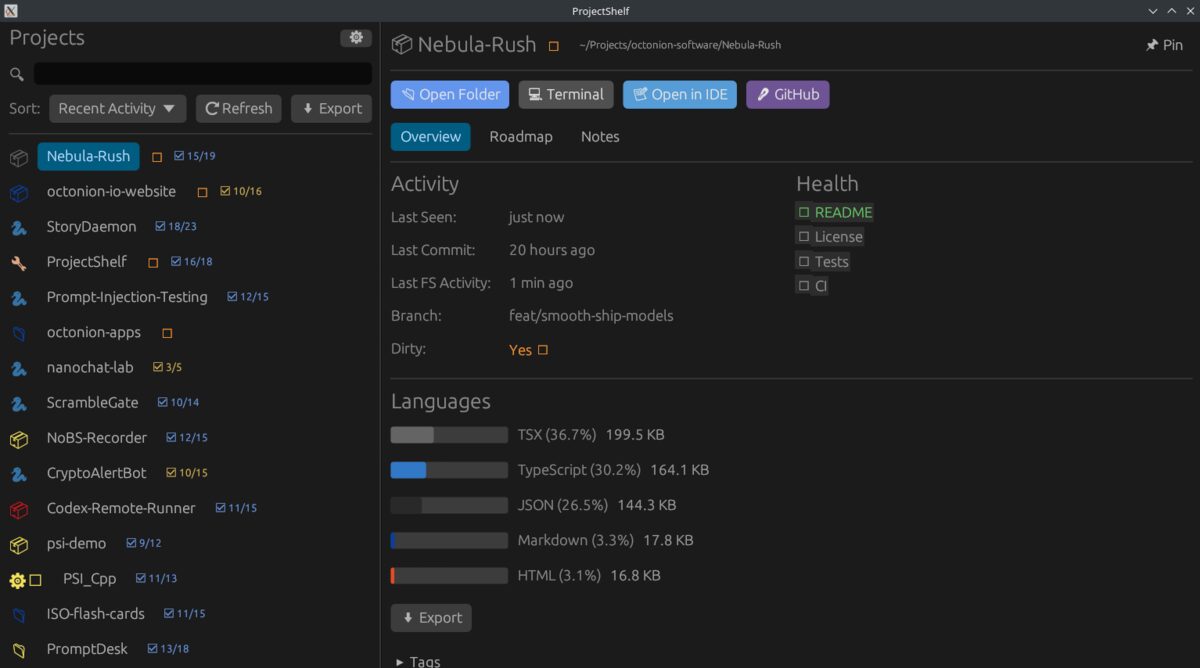This screenshot has width=1200, height=668.
Task: Click the 10/16 task badge for octonion-io-website
Action: 241,191
